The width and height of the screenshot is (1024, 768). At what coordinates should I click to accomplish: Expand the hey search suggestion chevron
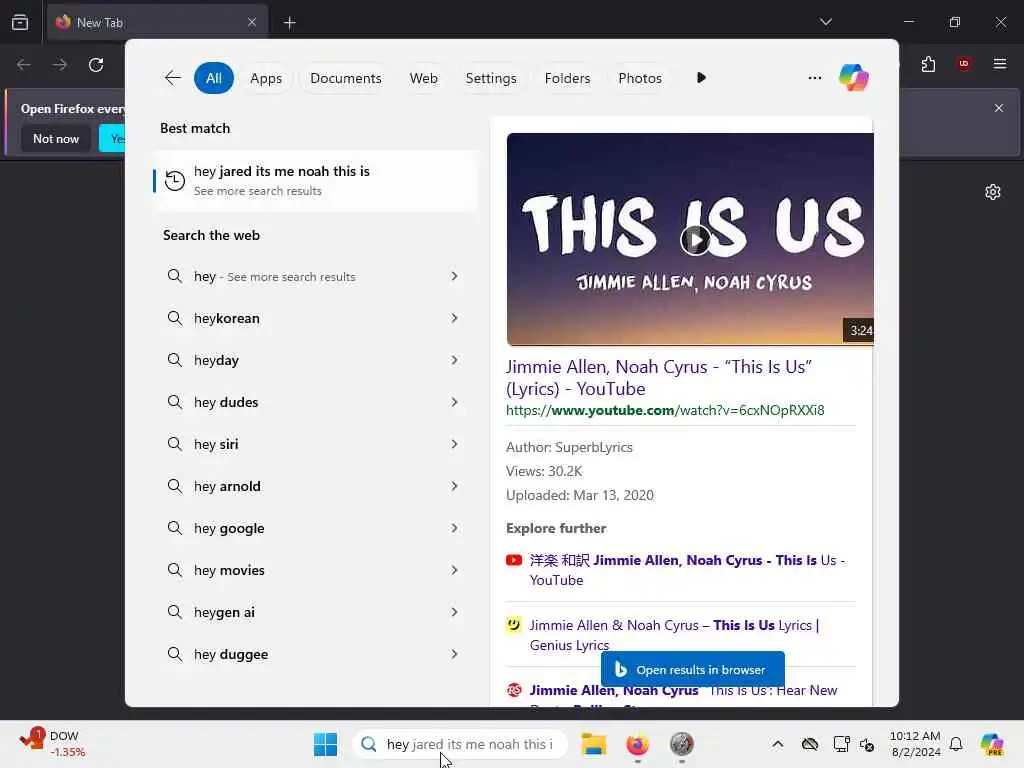[455, 276]
